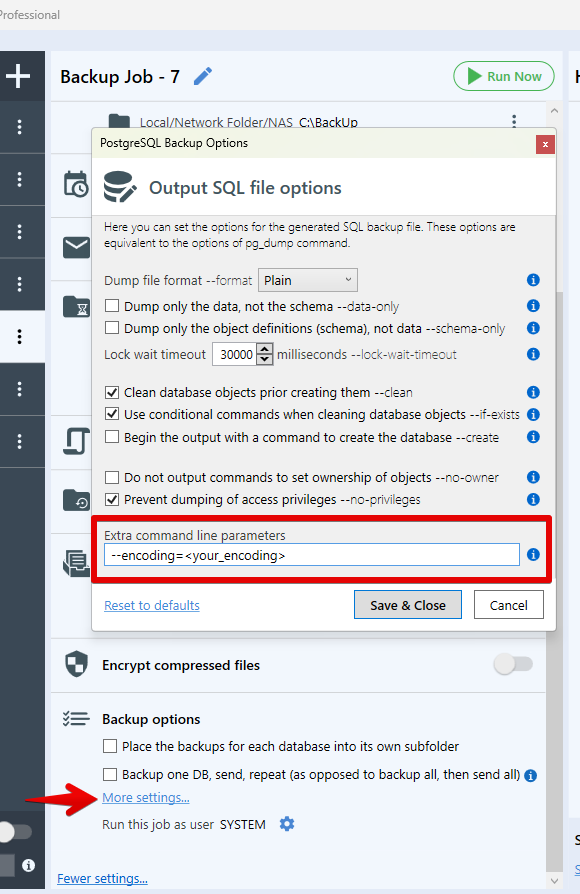Click info icon for Backup one DB option
580x894 pixels.
(x=530, y=775)
